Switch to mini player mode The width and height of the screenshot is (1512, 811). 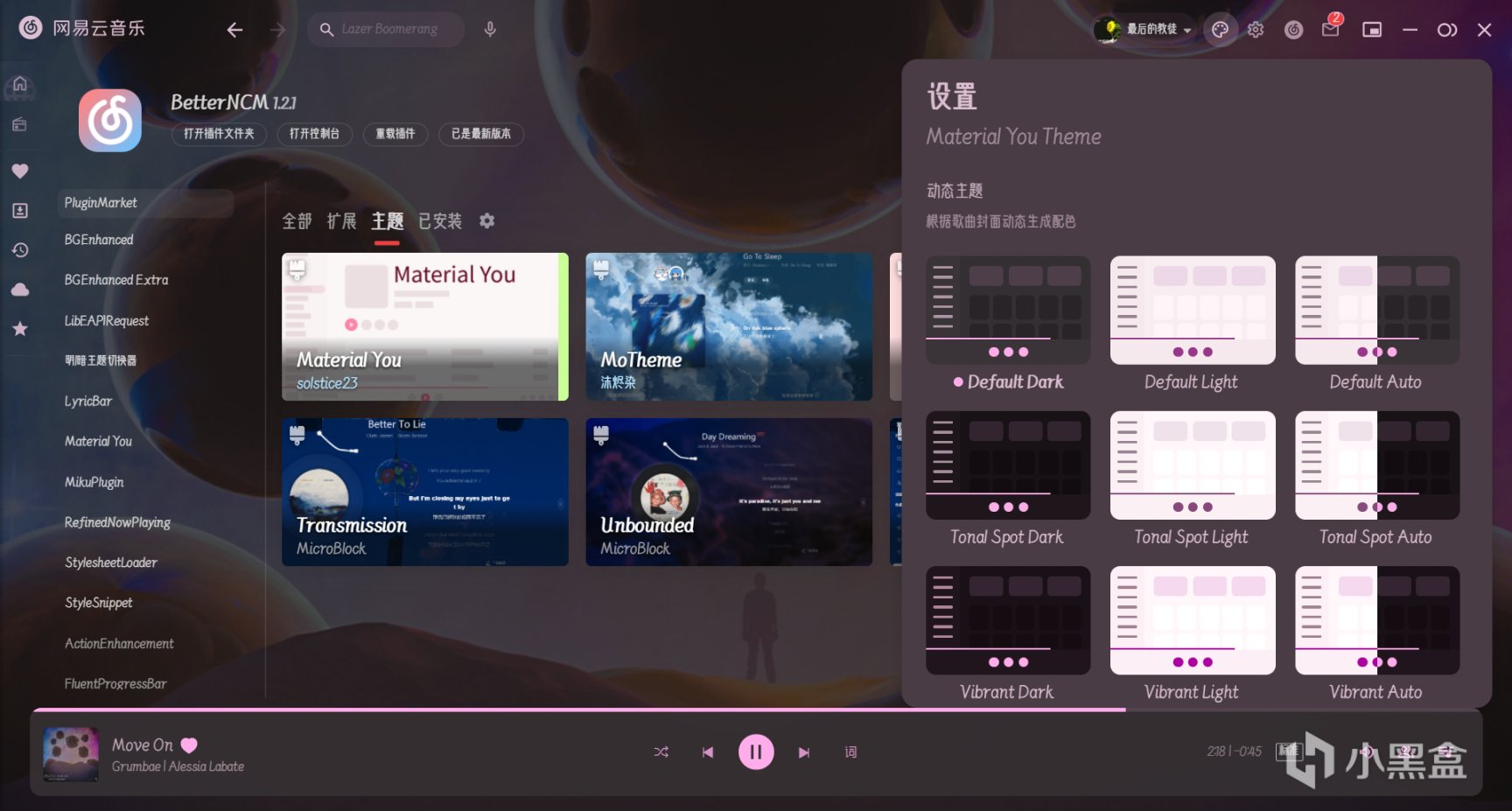(x=1372, y=30)
